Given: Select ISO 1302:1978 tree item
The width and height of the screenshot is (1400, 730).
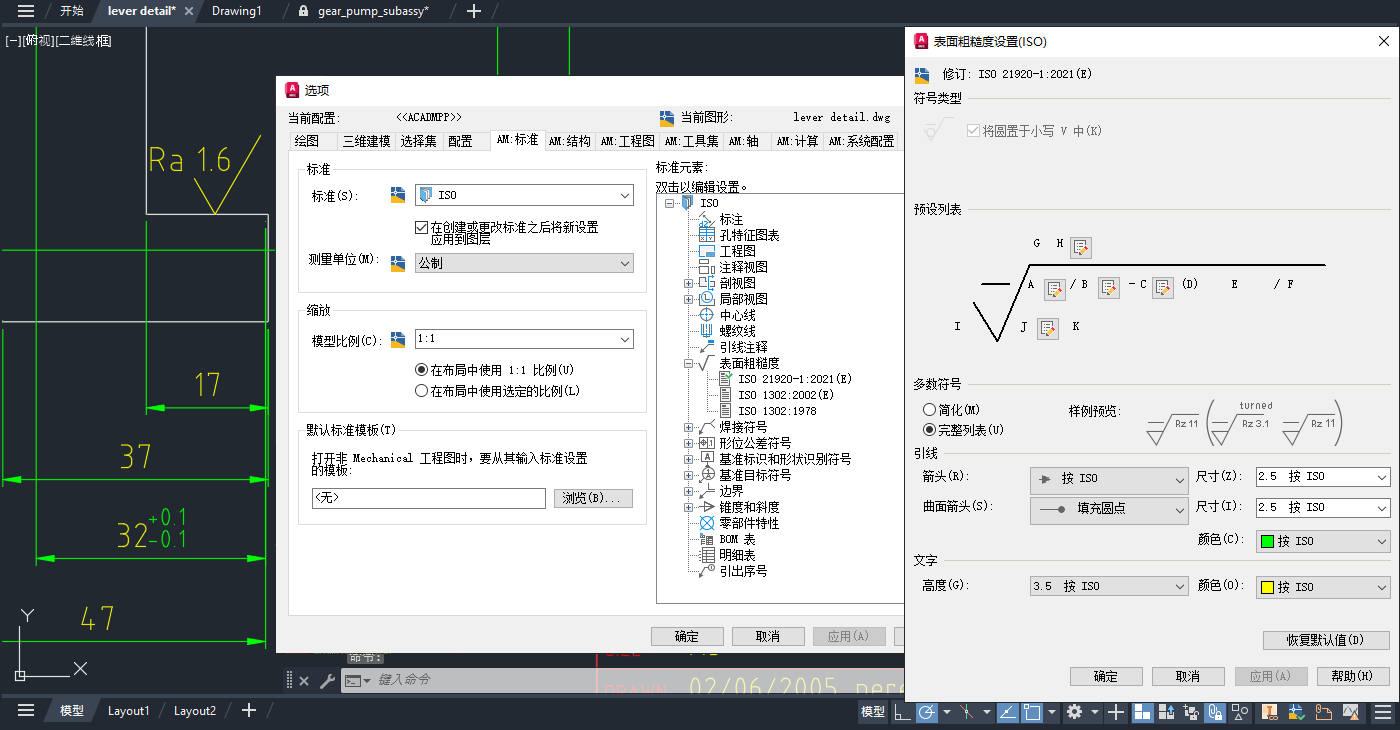Looking at the screenshot, I should [x=777, y=411].
